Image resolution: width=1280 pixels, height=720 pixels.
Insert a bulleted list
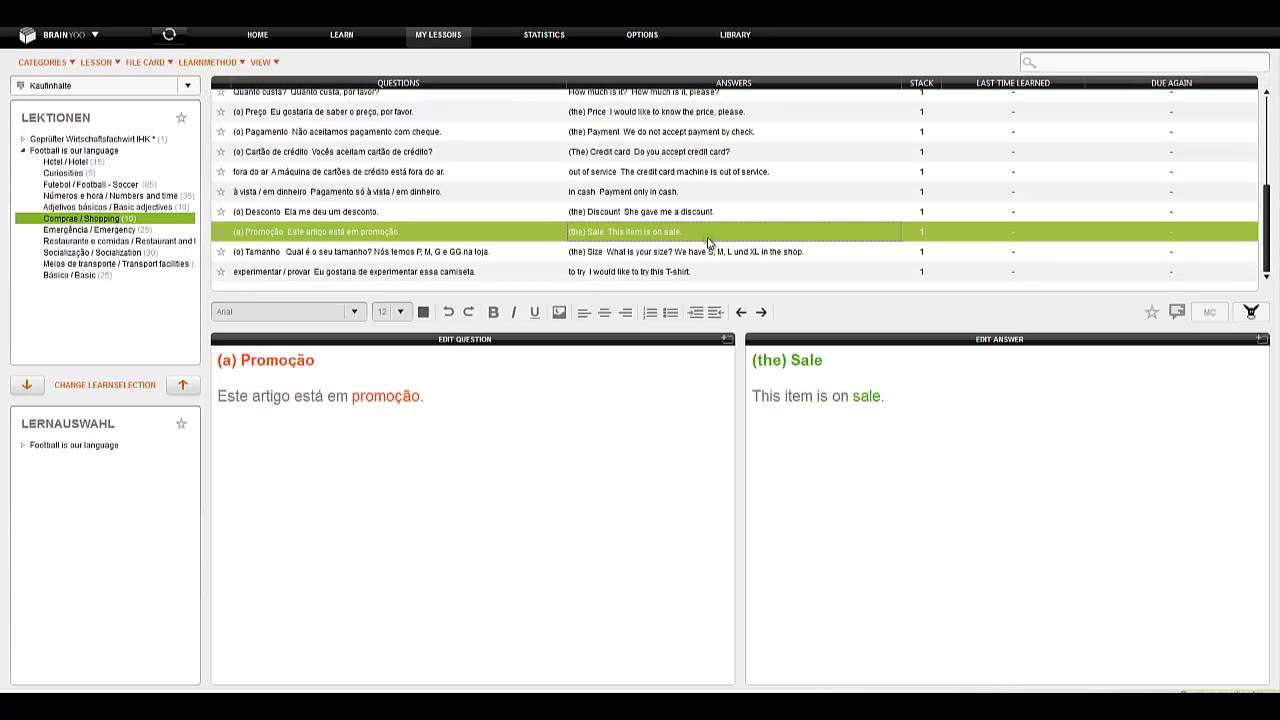pos(671,312)
